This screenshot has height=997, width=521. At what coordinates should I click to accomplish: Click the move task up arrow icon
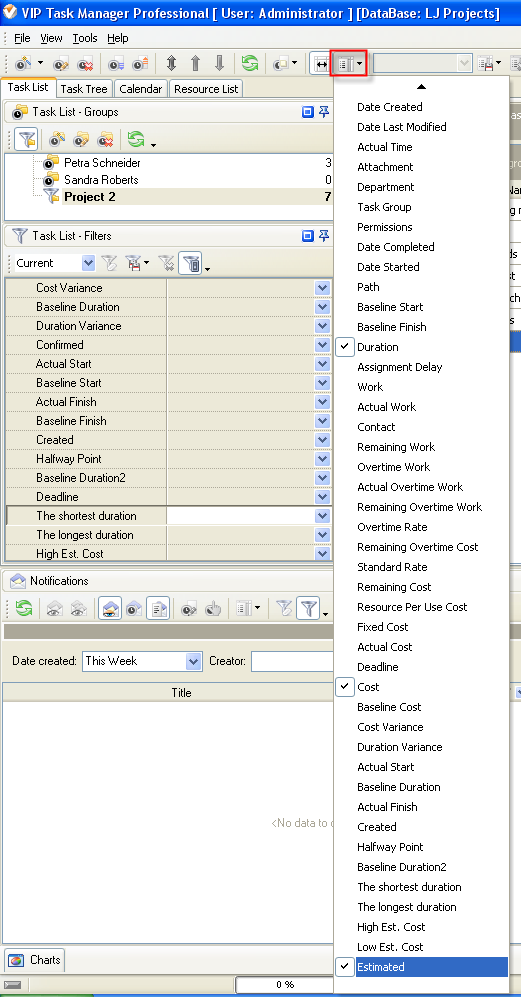click(195, 63)
